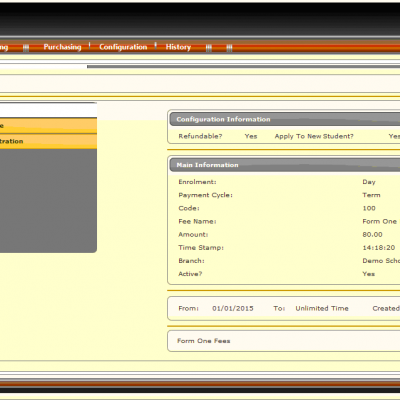This screenshot has height=400, width=400.
Task: Click the Enrolment: label
Action: [x=197, y=182]
